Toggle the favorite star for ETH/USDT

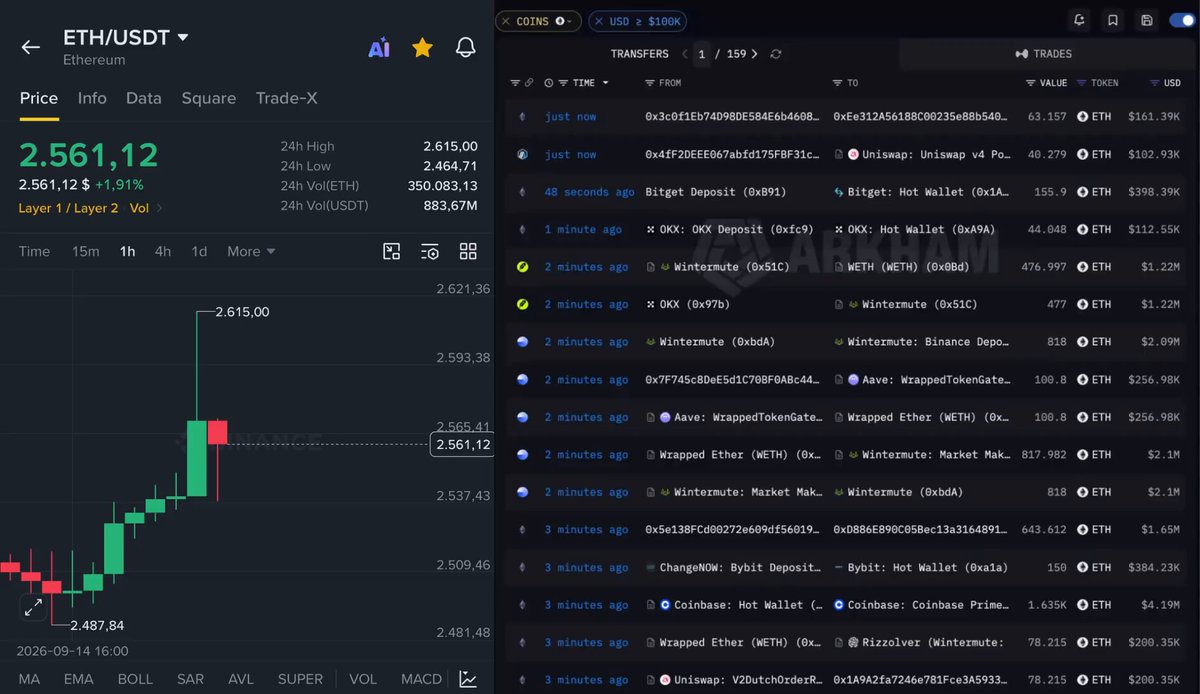coord(423,47)
